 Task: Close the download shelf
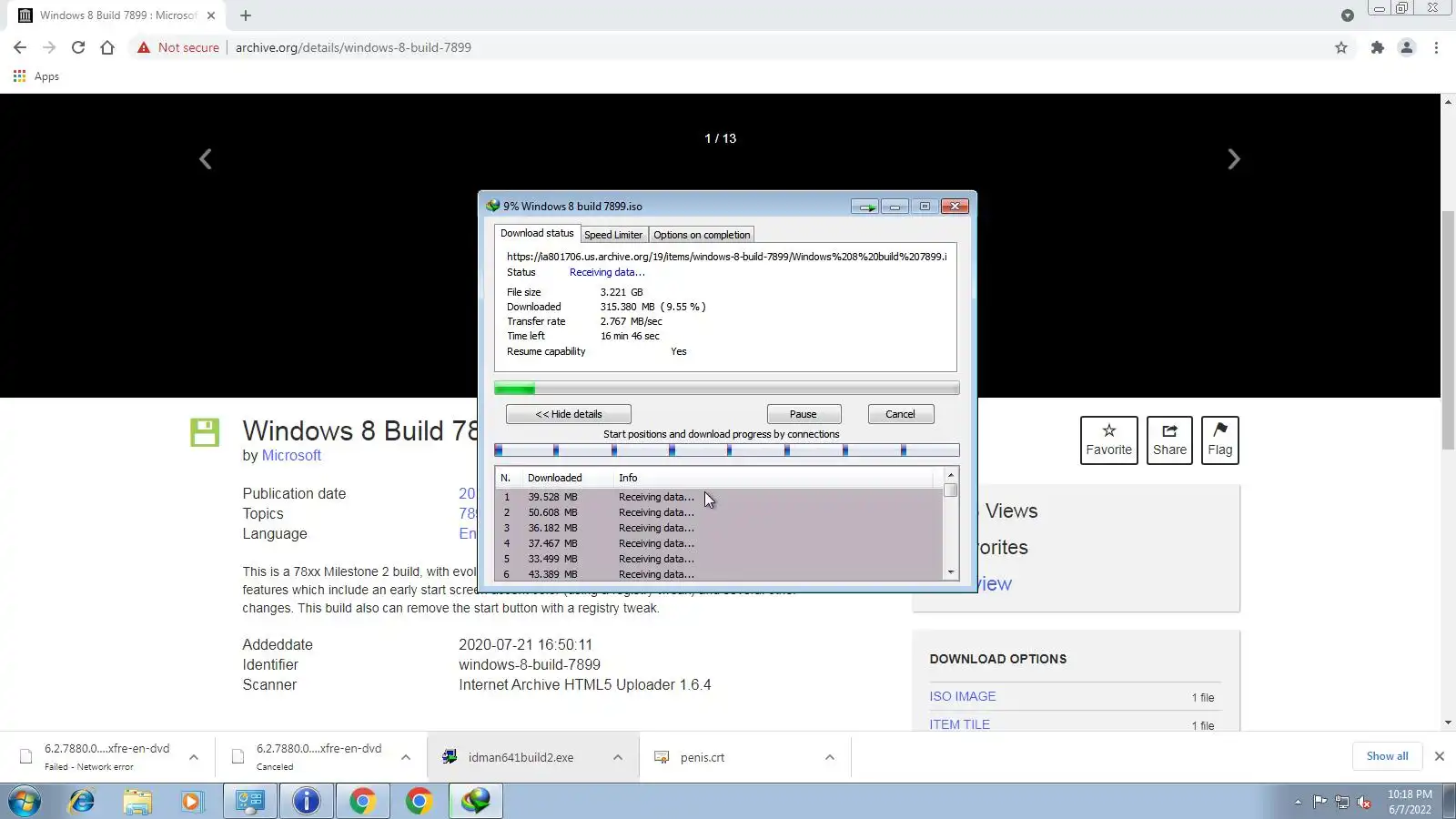1439,756
